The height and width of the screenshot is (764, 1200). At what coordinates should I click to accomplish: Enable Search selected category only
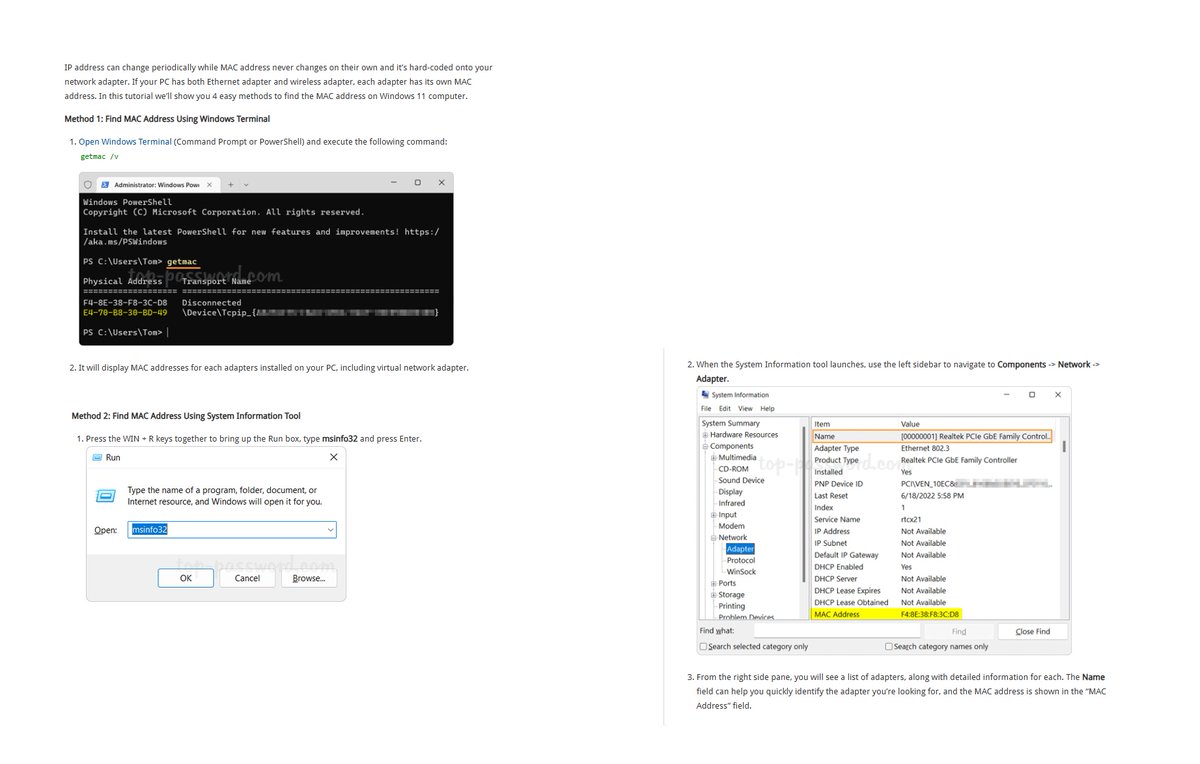[x=703, y=646]
